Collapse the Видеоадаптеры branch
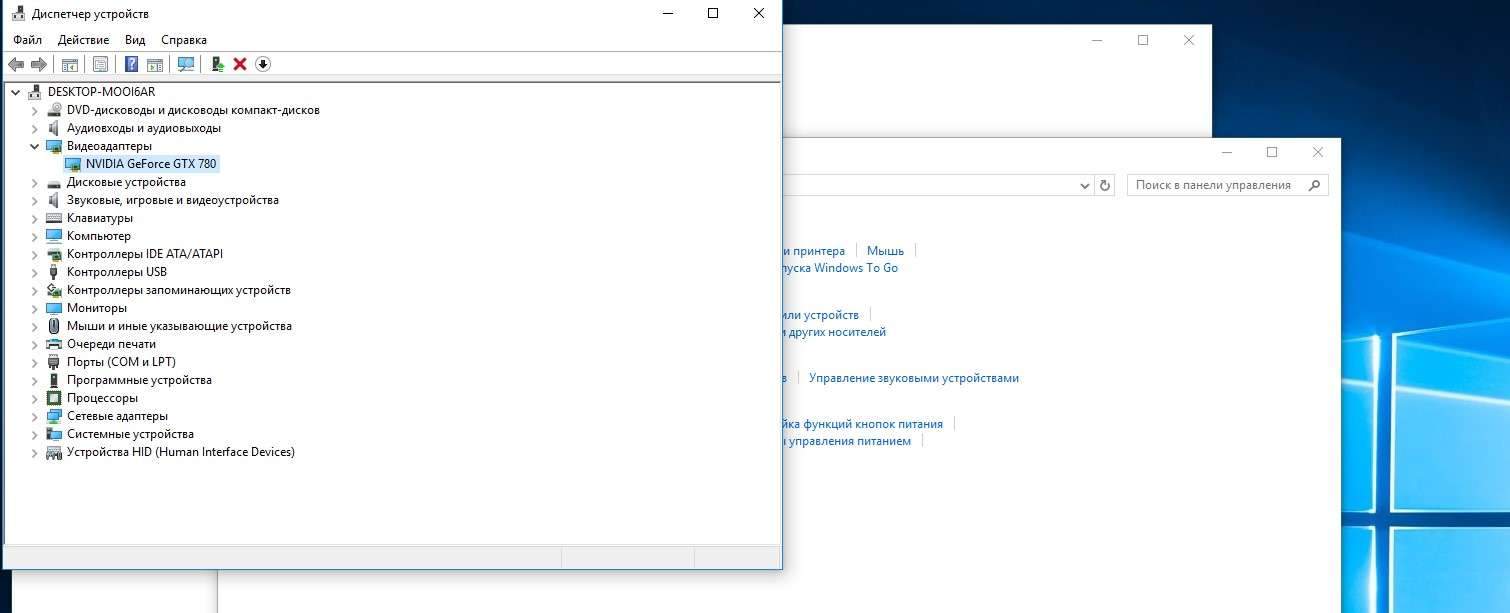This screenshot has width=1510, height=613. [x=34, y=146]
